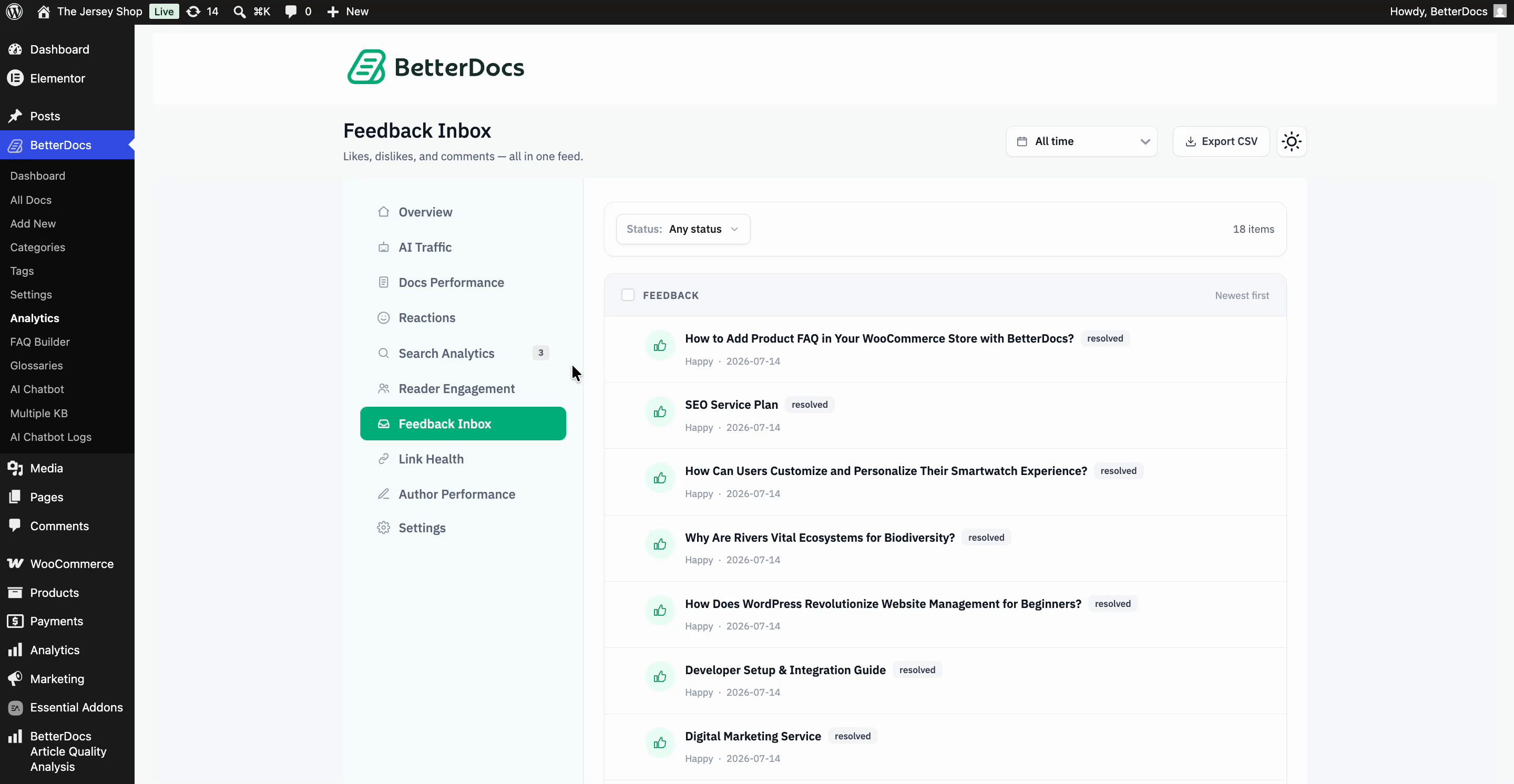Go to the Reactions tab

[x=463, y=318]
